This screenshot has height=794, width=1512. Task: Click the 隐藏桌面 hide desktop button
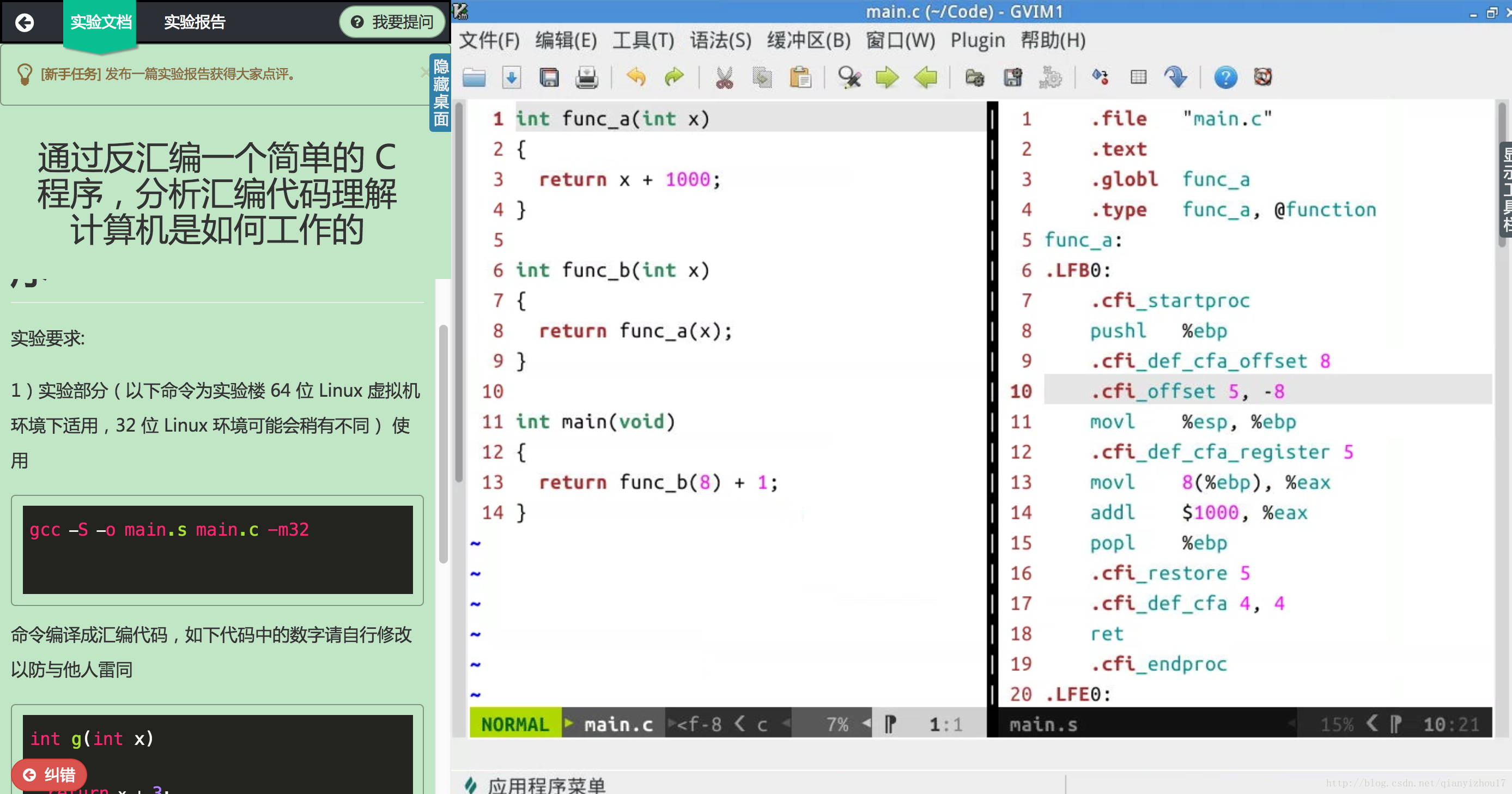(x=440, y=93)
